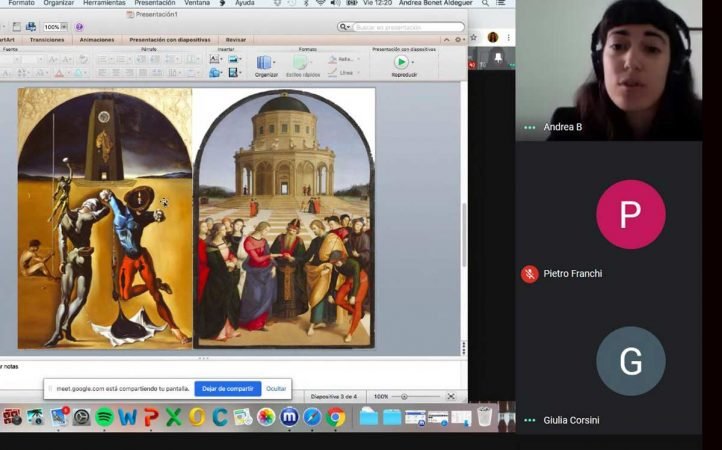Screen dimensions: 722x450
Task: Open the Organizar menu in menu bar
Action: pyautogui.click(x=58, y=3)
